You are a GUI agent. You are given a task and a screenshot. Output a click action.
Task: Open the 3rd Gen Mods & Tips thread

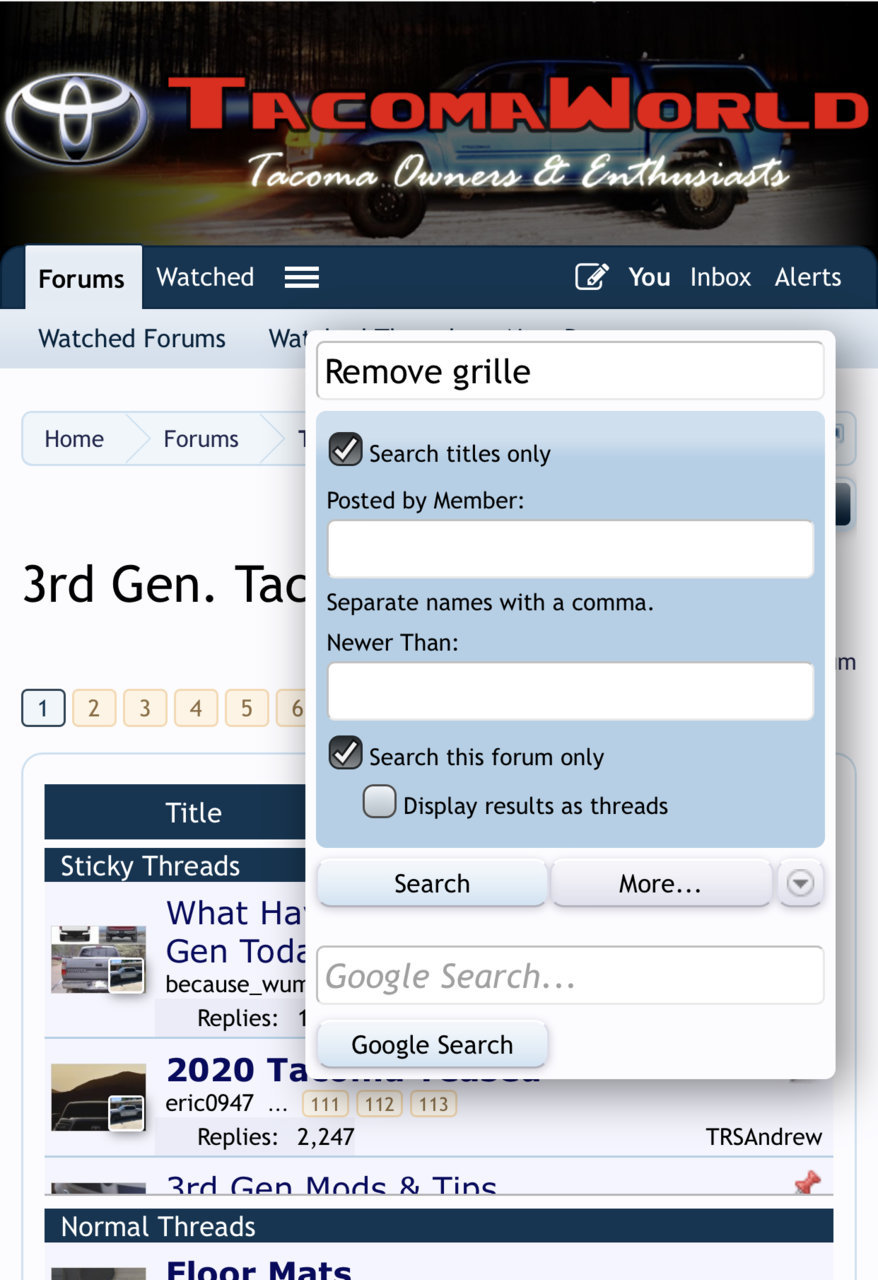[331, 1186]
